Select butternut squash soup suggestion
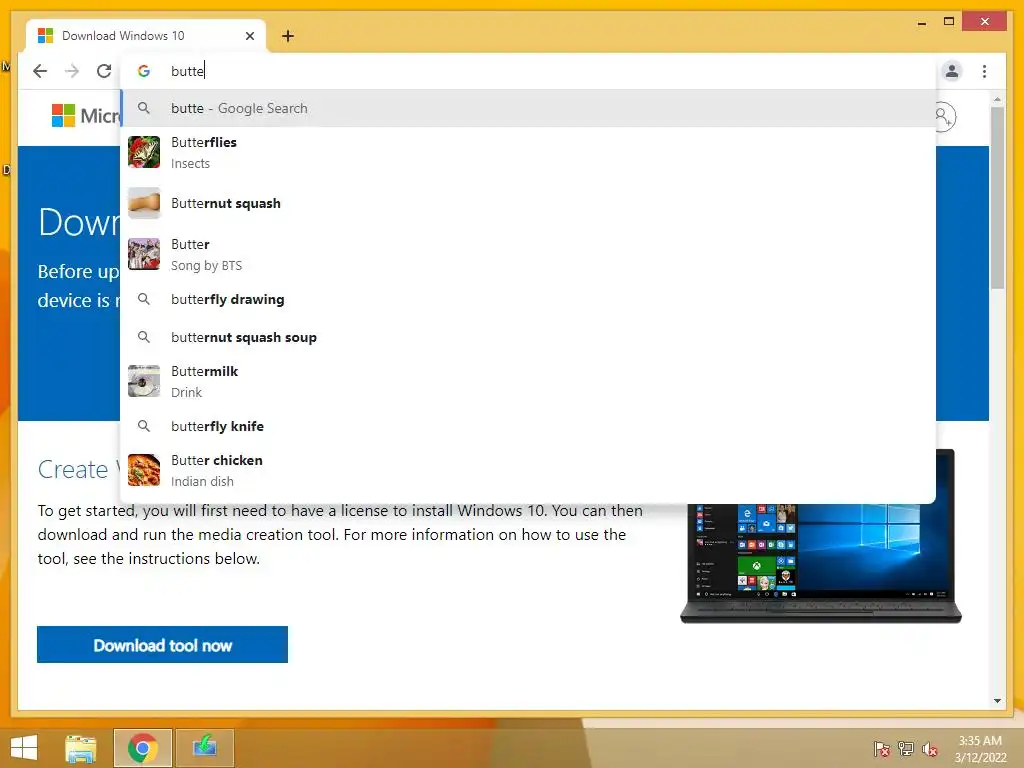The width and height of the screenshot is (1024, 768). click(x=528, y=337)
